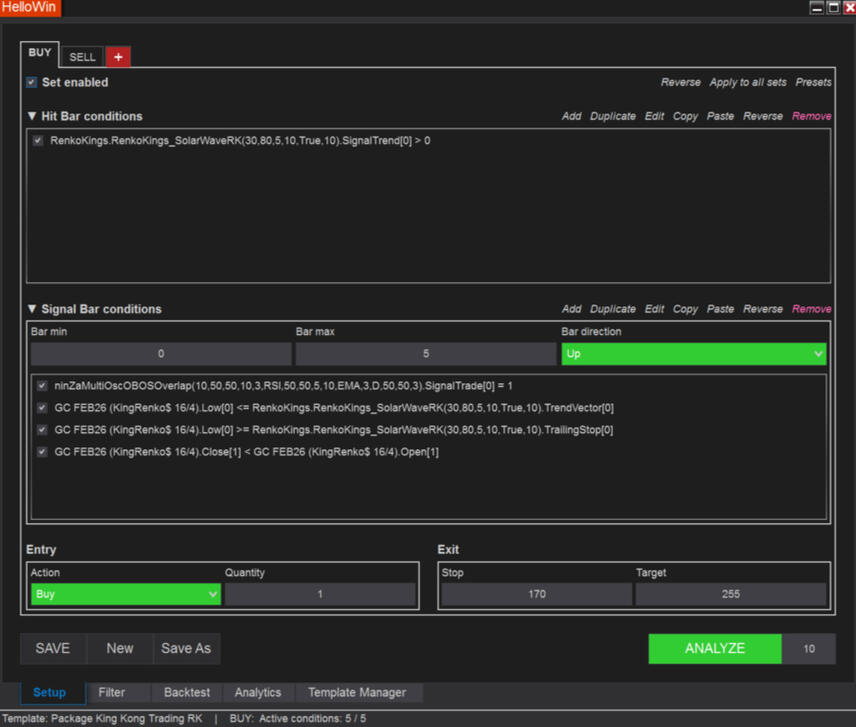
Task: Minimize the HelloWin window
Action: 817,8
